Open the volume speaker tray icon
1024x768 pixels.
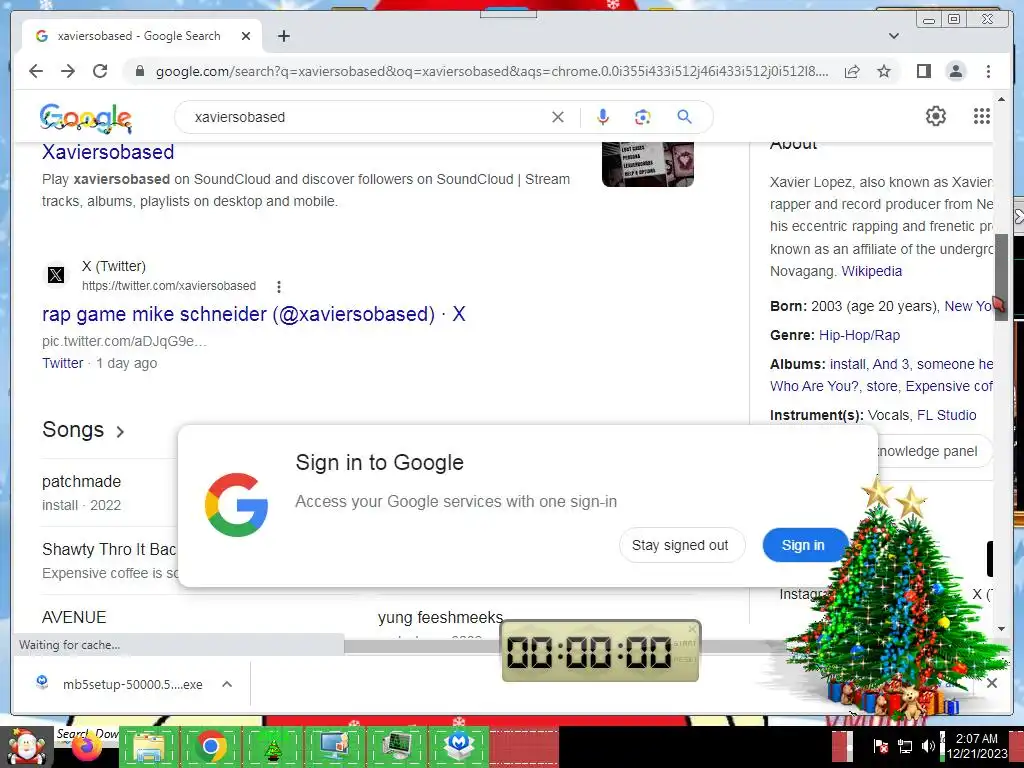(x=927, y=746)
